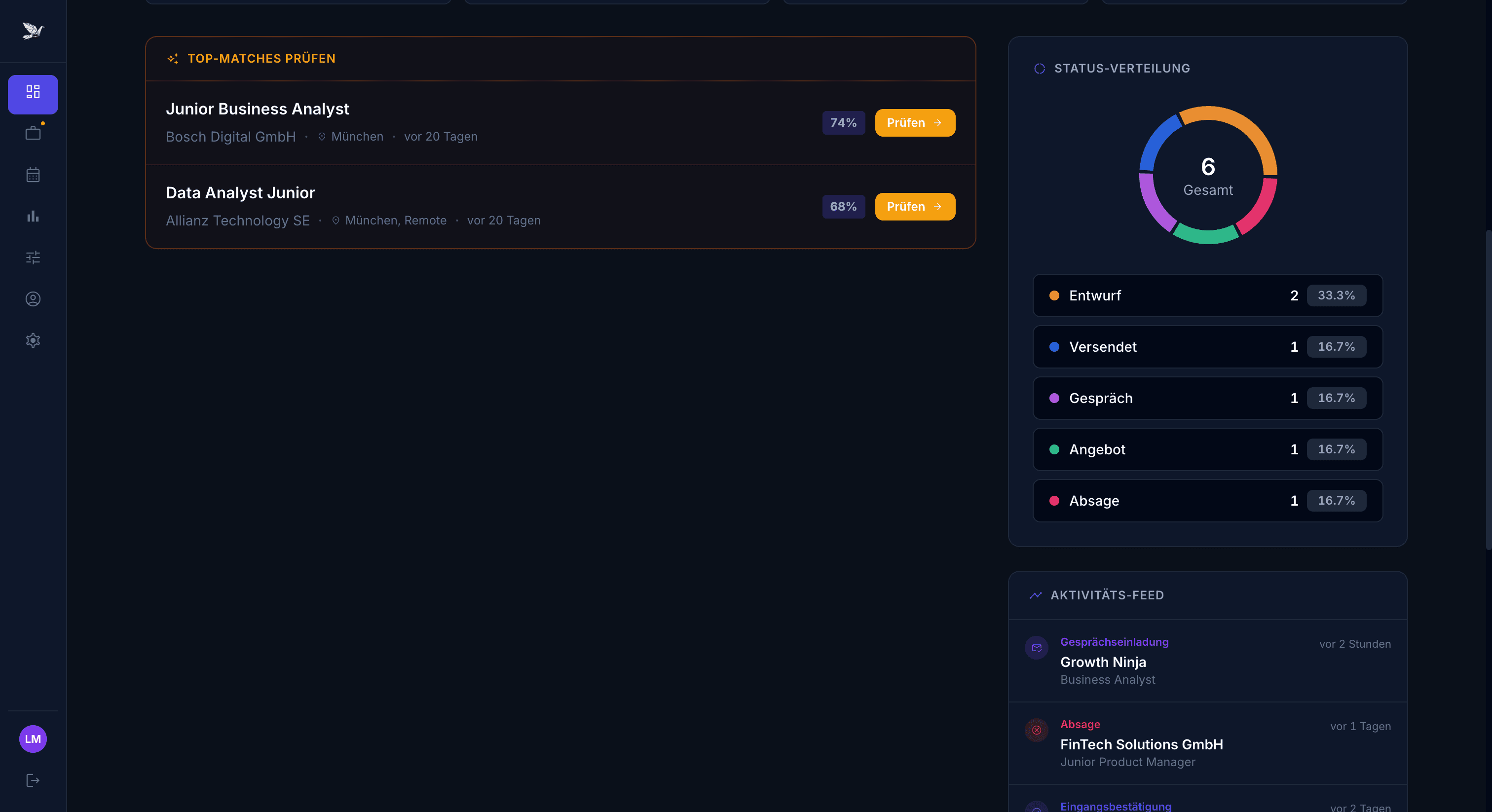Screen dimensions: 1492x812
Task: Open the sliders filter icon in sidebar
Action: click(33, 258)
